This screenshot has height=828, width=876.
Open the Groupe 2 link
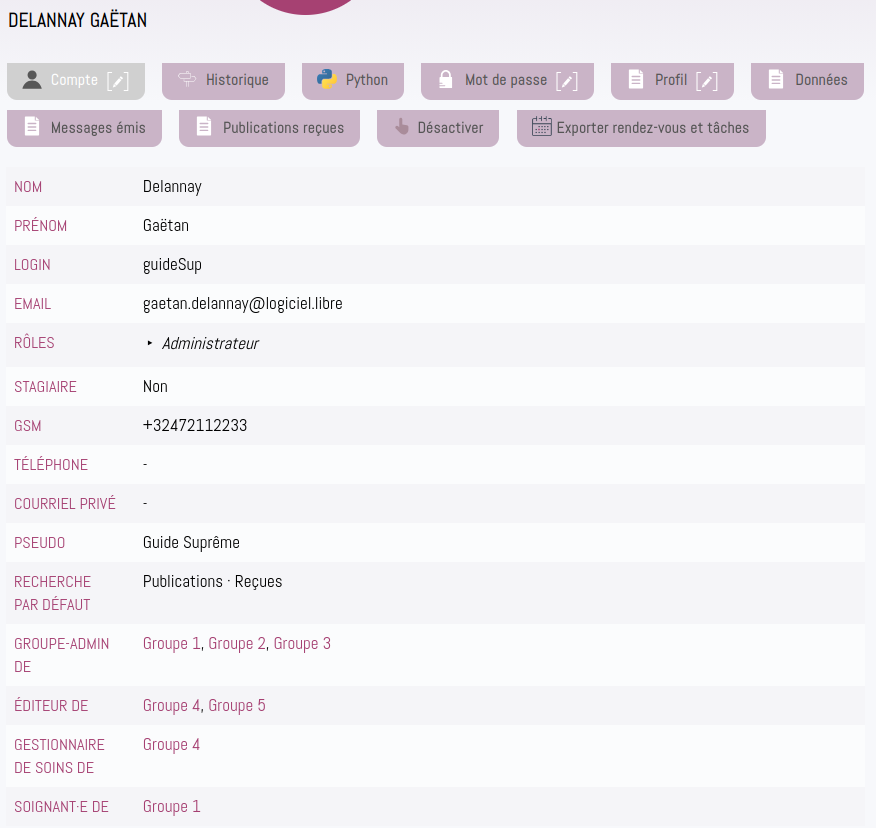point(236,643)
